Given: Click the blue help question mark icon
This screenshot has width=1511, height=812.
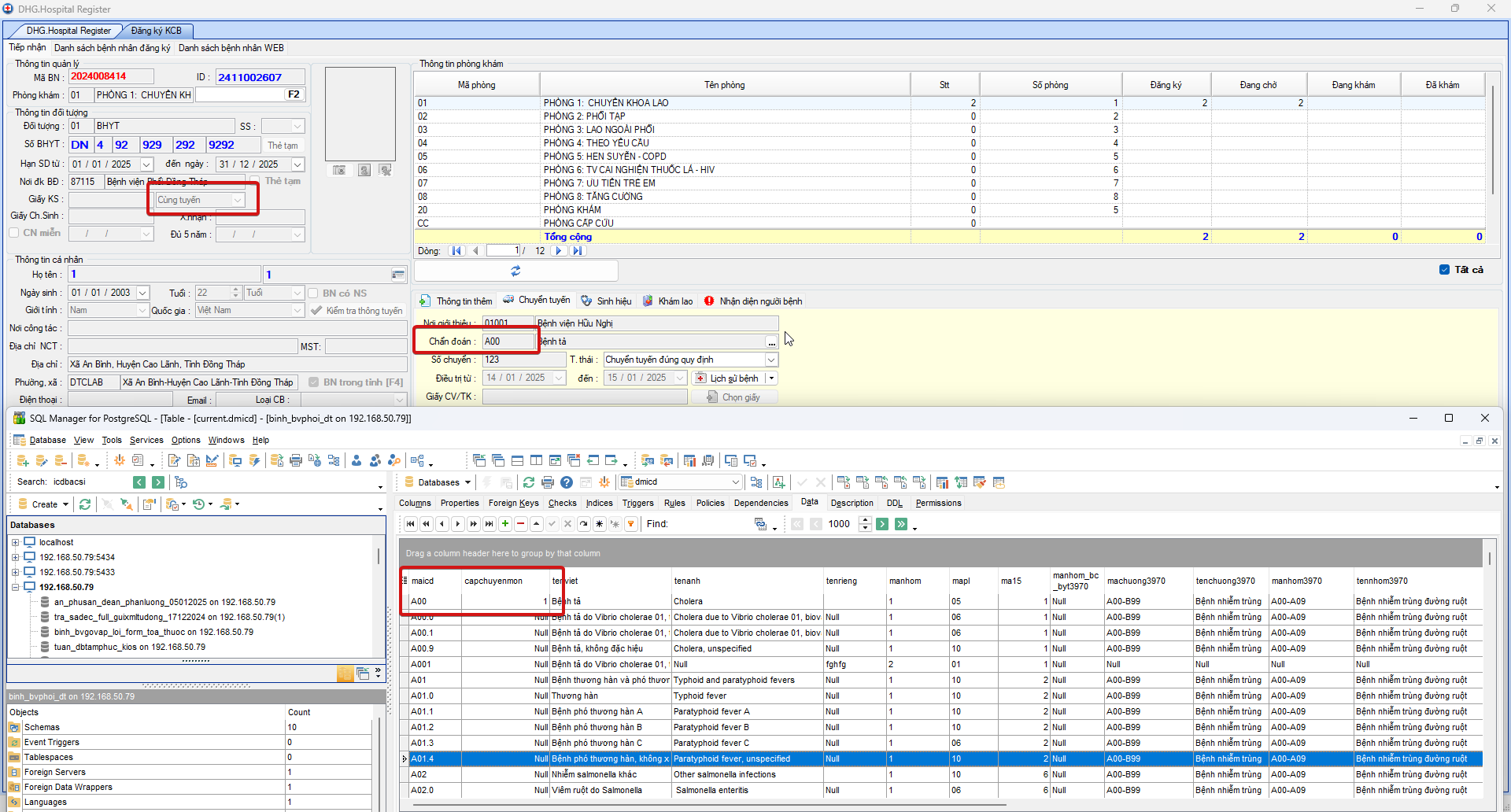Looking at the screenshot, I should (567, 482).
